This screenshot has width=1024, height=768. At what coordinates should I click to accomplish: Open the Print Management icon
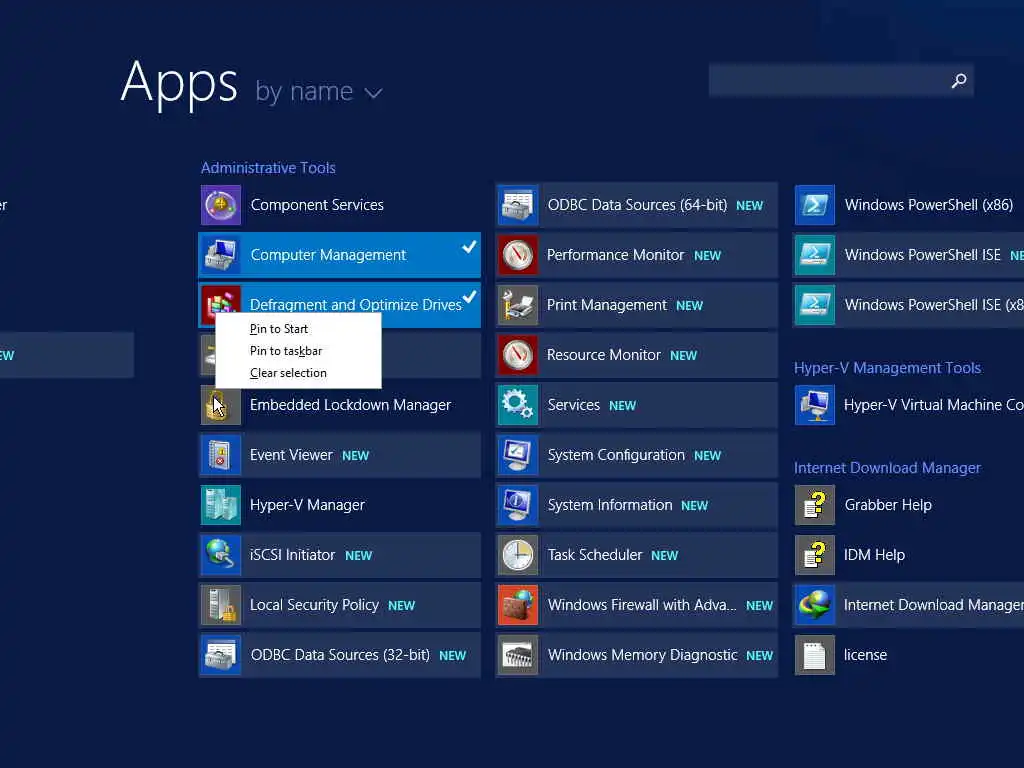[x=518, y=304]
